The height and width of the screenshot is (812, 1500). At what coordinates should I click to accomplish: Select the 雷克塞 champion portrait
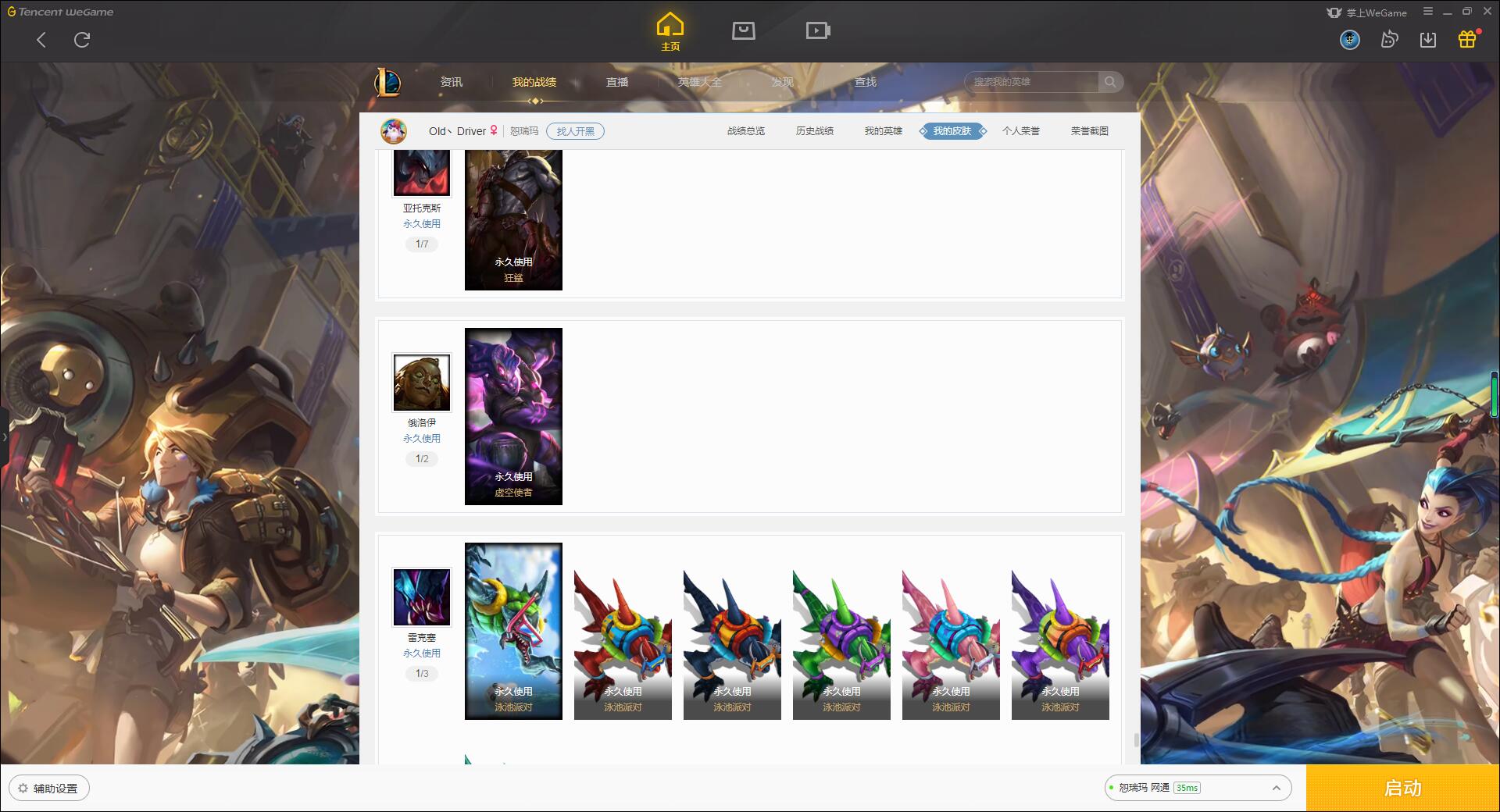click(422, 597)
